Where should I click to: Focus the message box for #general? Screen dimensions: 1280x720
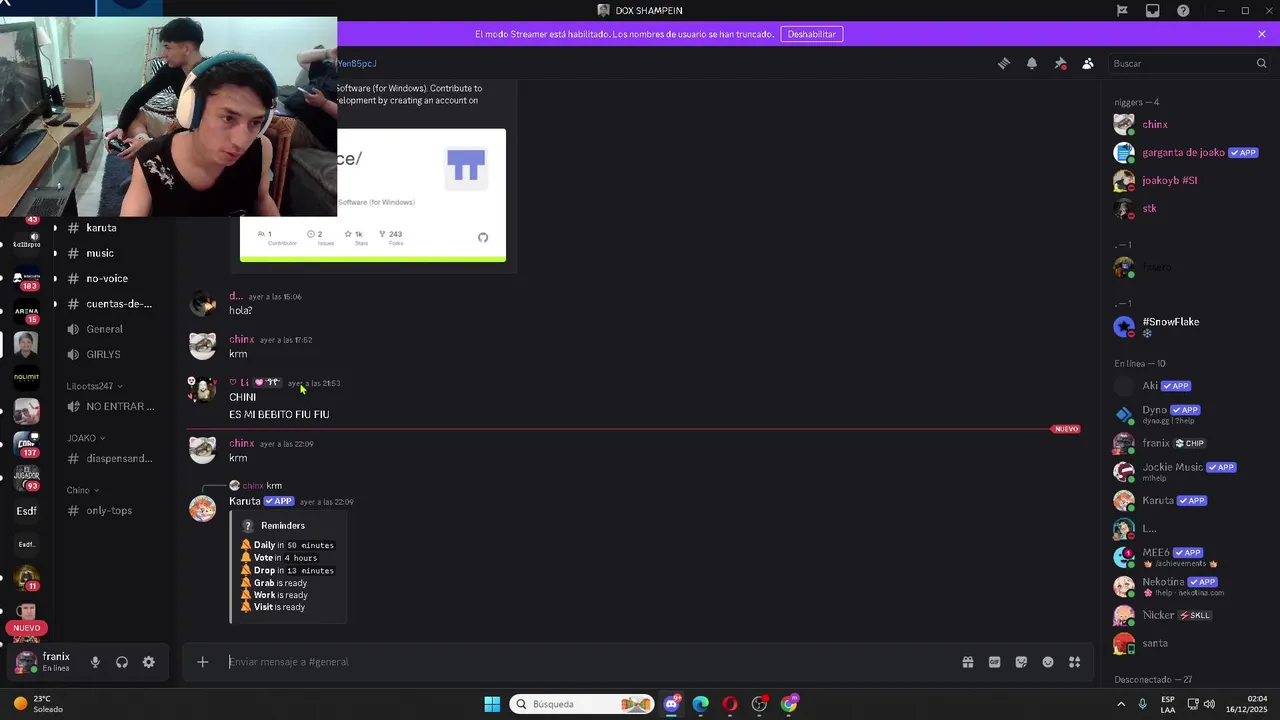590,662
